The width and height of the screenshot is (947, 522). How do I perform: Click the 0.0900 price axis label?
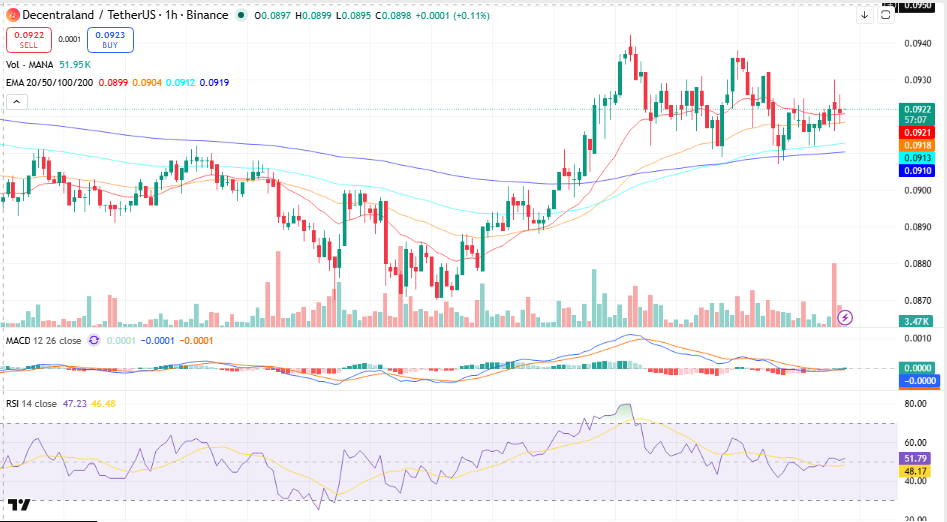point(917,190)
